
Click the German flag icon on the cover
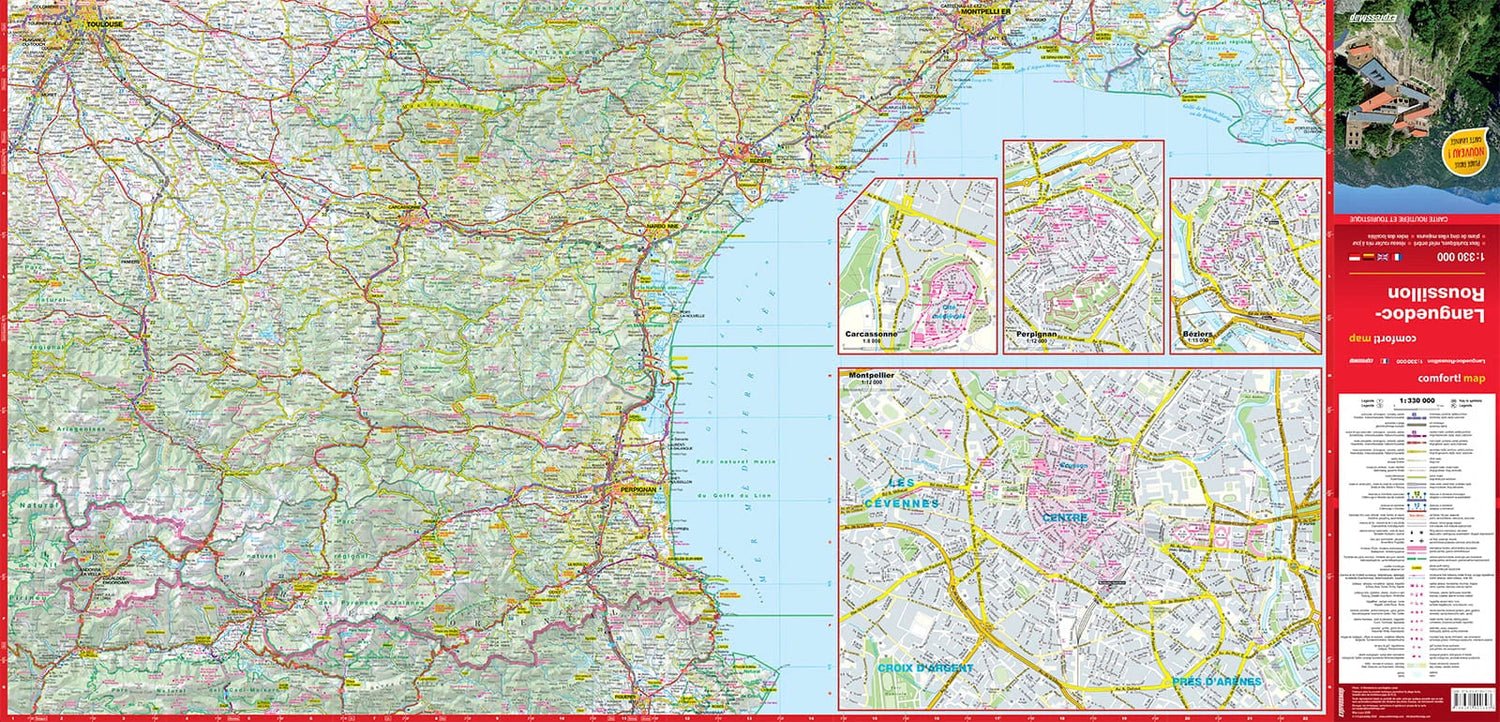coord(1368,256)
